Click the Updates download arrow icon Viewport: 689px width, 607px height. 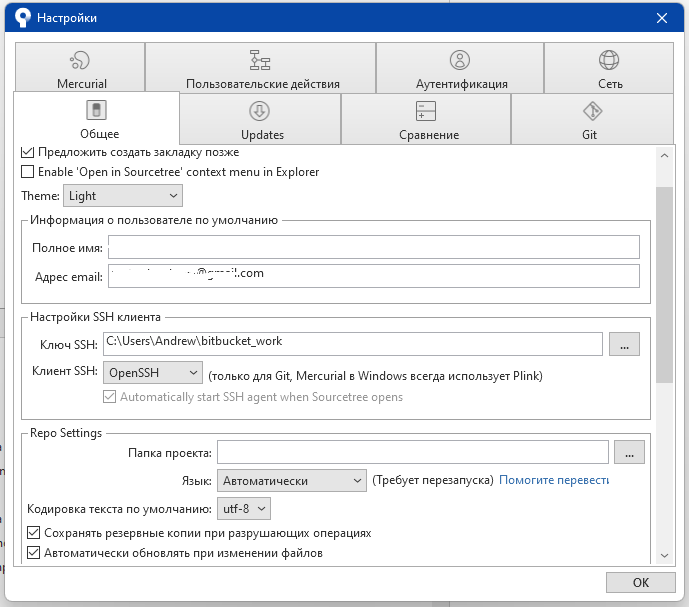click(x=259, y=111)
